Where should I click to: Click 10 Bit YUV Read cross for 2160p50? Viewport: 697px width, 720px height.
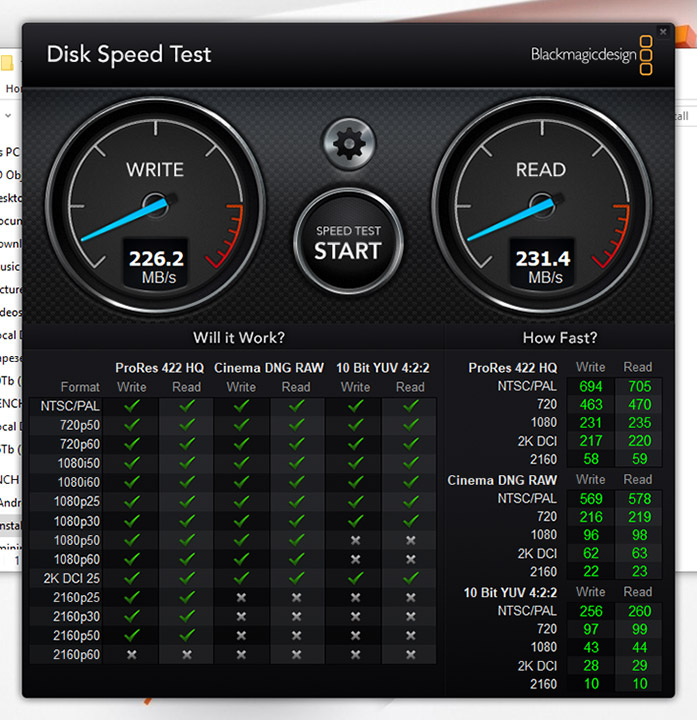click(410, 636)
